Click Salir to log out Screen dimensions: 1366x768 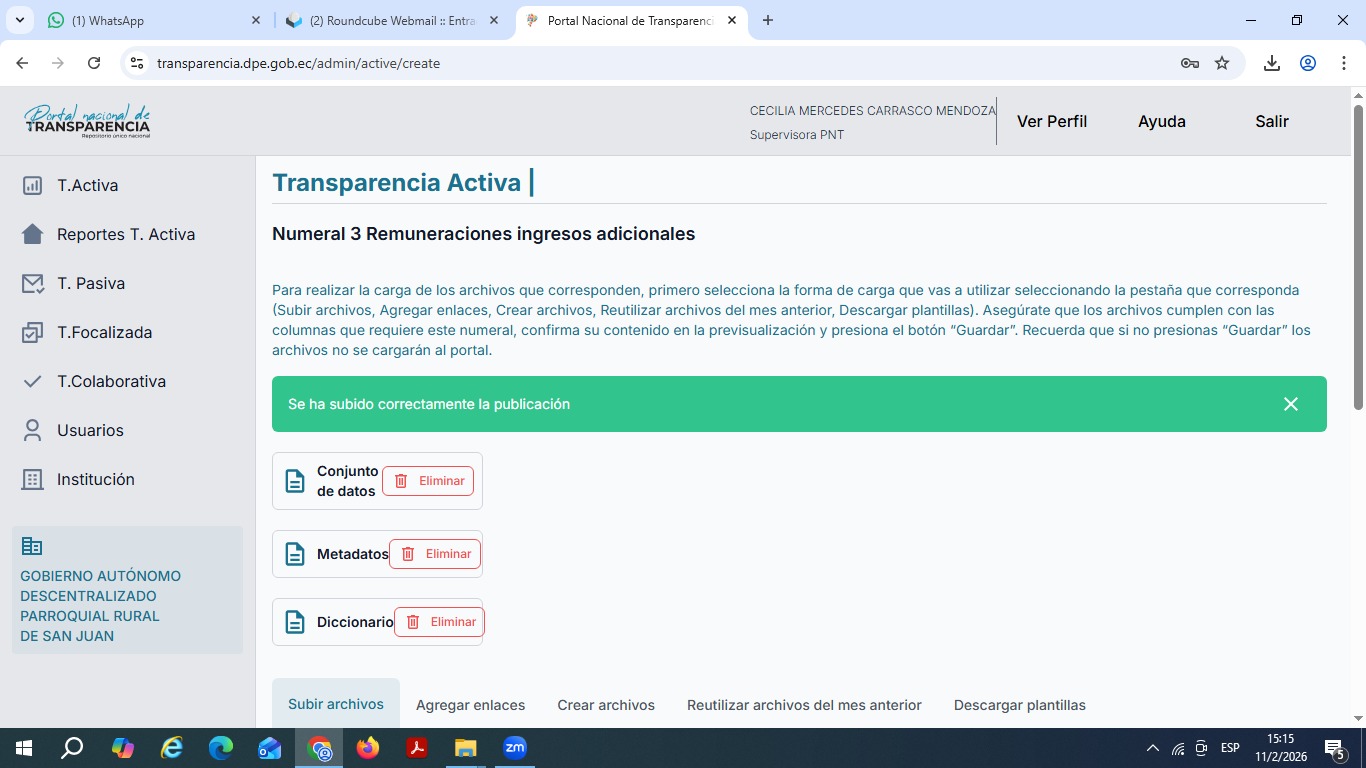coord(1271,121)
